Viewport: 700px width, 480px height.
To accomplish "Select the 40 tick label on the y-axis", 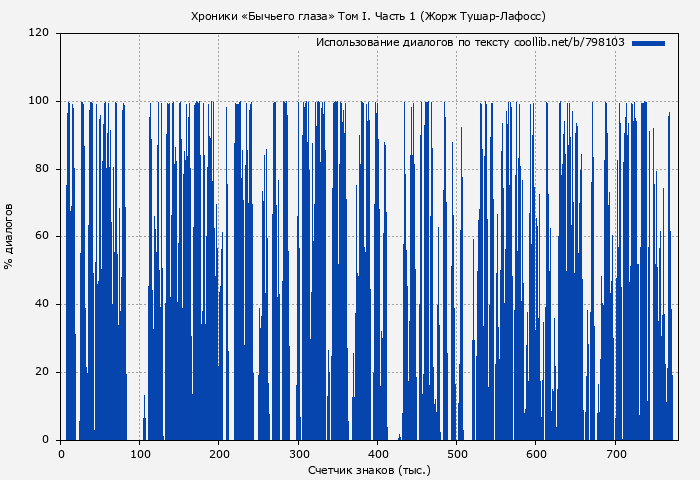I will [x=42, y=304].
